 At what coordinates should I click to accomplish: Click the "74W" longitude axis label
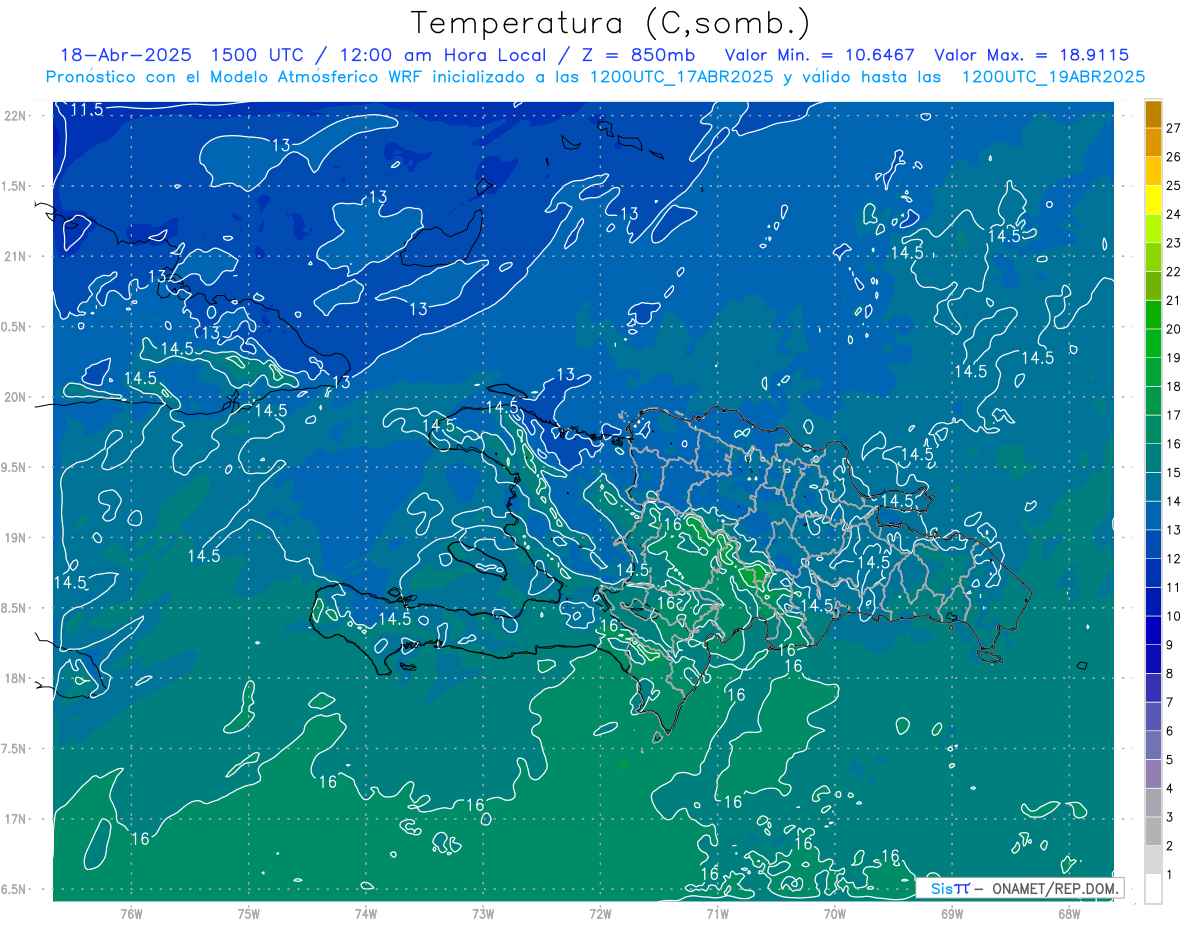[x=365, y=914]
